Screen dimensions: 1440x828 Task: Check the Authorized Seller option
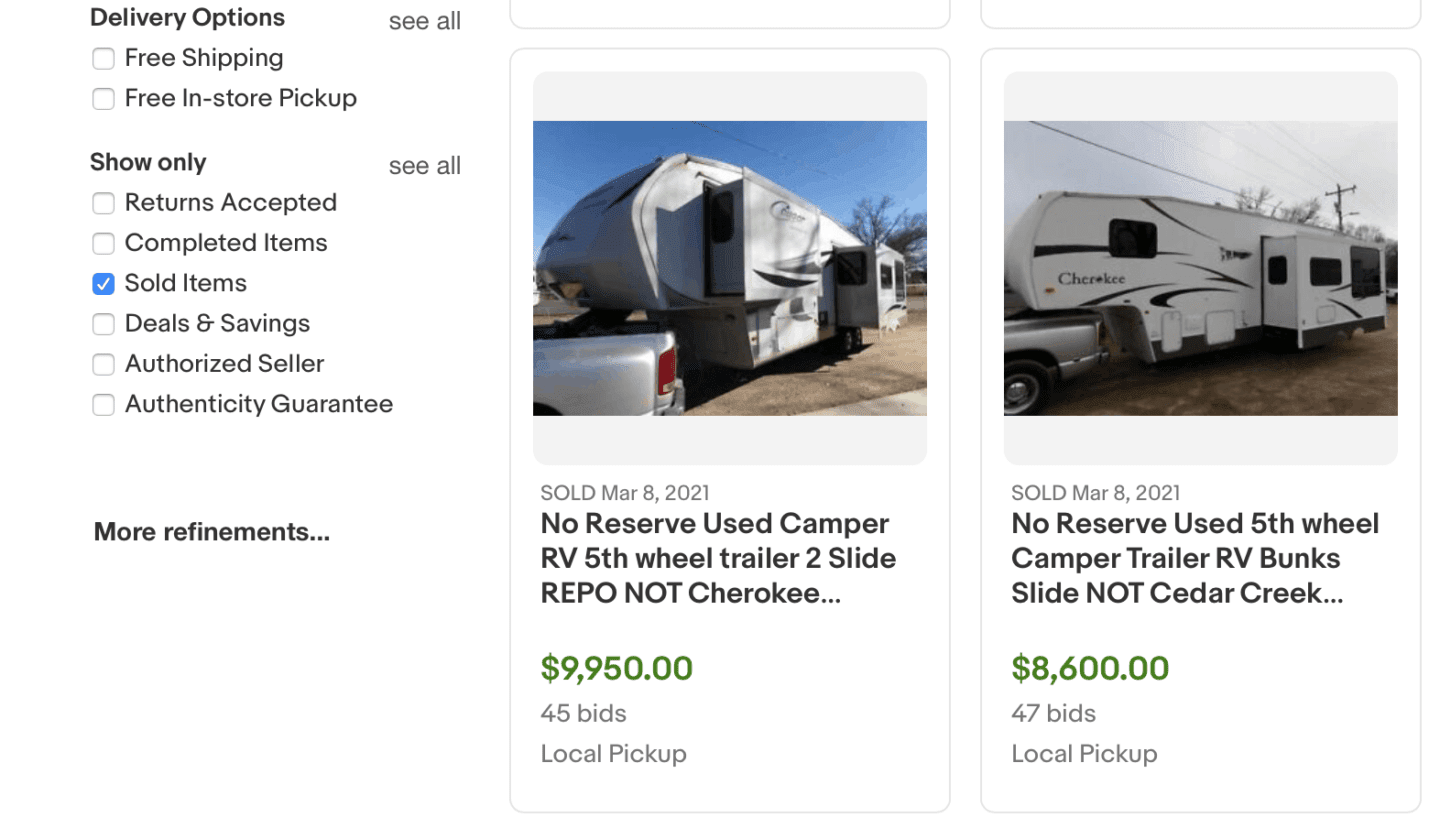[103, 364]
